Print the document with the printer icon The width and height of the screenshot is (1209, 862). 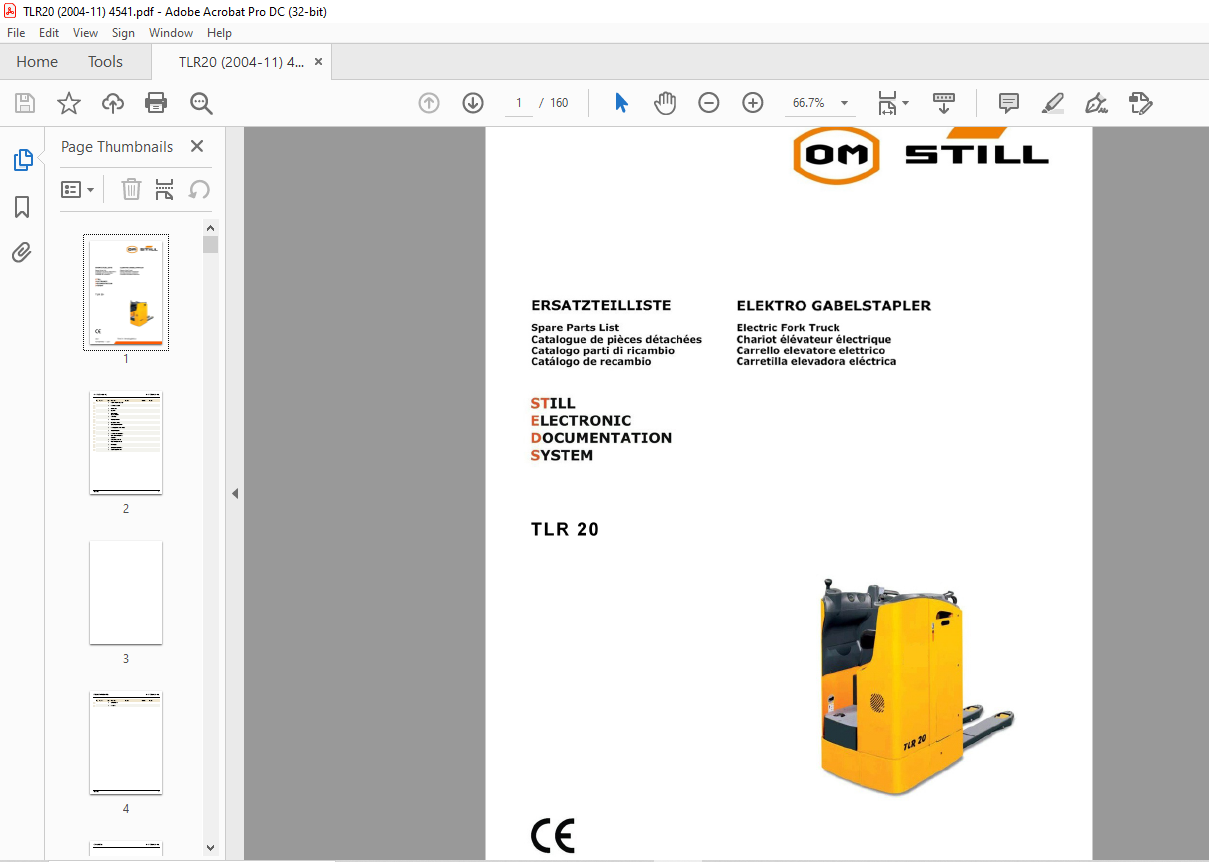pyautogui.click(x=156, y=103)
